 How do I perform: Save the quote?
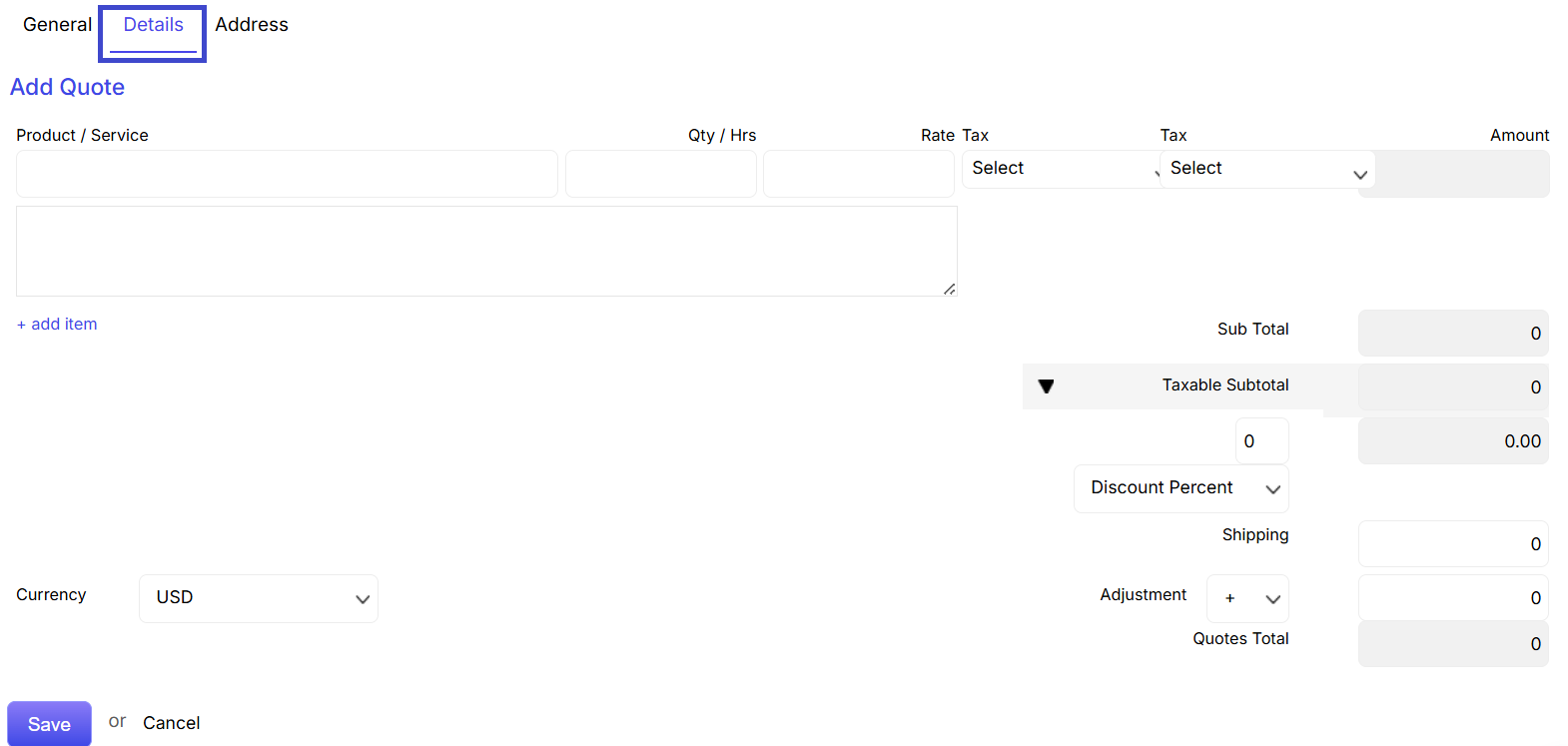pyautogui.click(x=49, y=724)
